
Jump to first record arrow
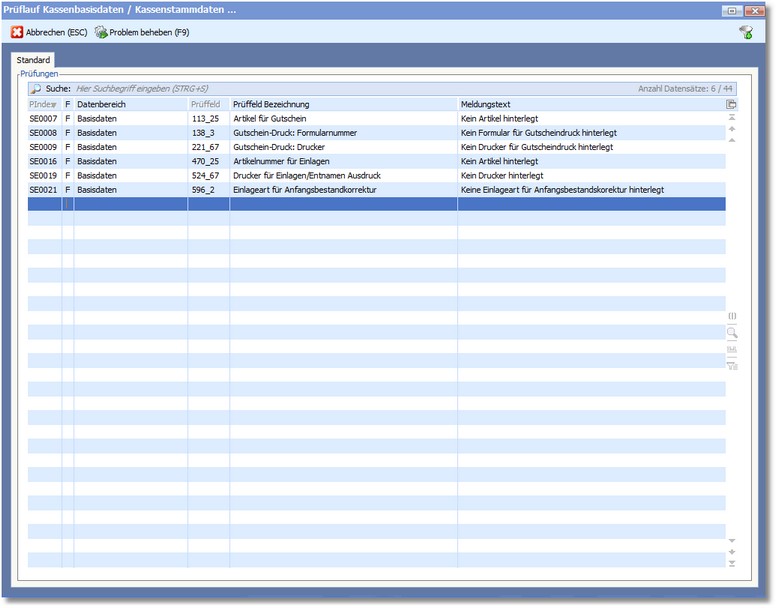[x=732, y=118]
